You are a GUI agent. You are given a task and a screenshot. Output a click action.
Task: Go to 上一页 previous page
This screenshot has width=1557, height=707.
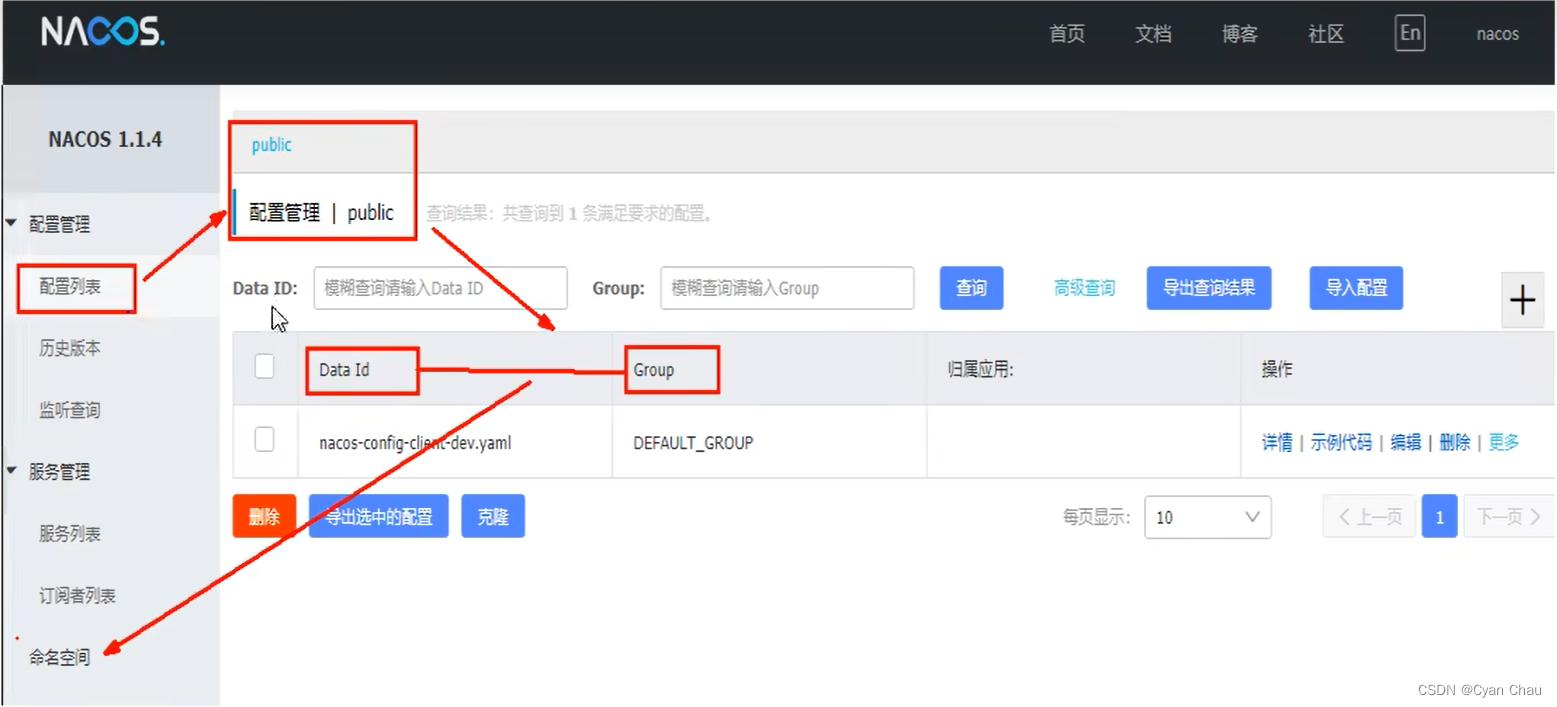tap(1369, 516)
